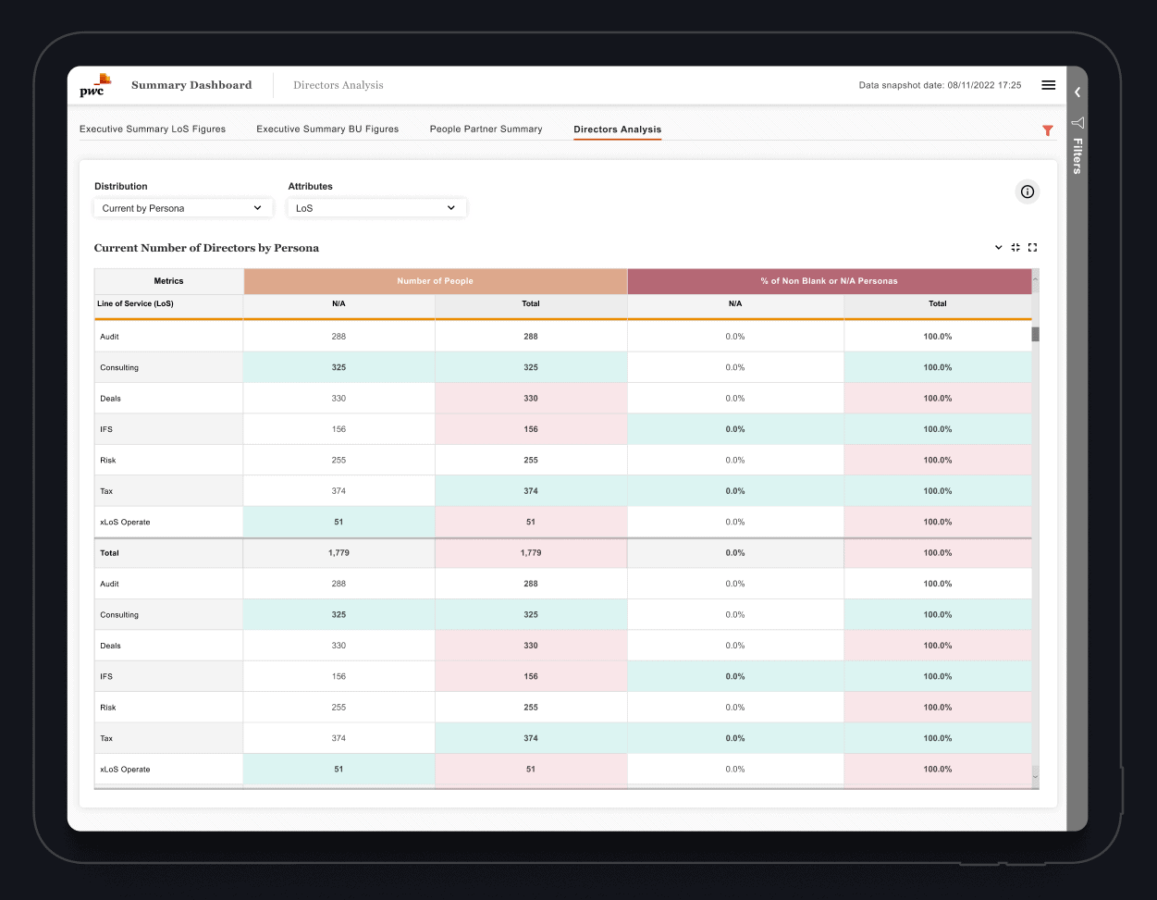Click the fullscreen expand icon above table
The width and height of the screenshot is (1157, 900).
(x=1033, y=248)
